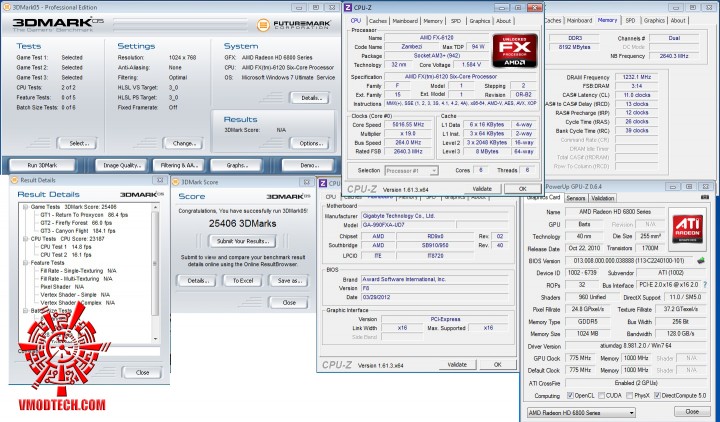The width and height of the screenshot is (720, 422).
Task: Open SPD tab in the Memory CPU-Z window
Action: coord(630,21)
